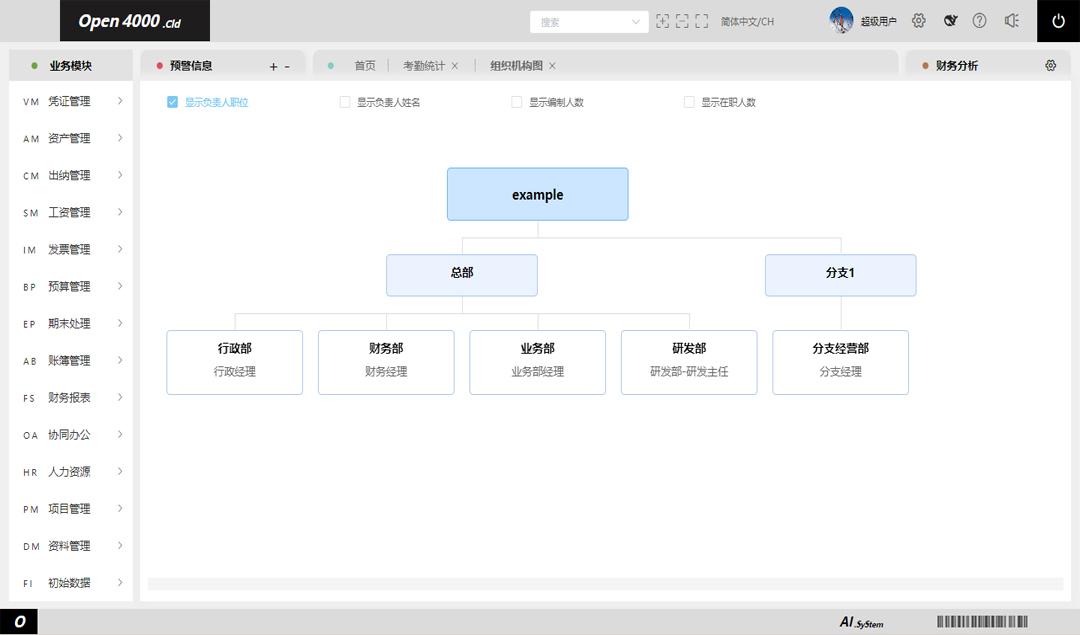The width and height of the screenshot is (1080, 635).
Task: Enable 显示在职人数 checkbox
Action: tap(689, 102)
